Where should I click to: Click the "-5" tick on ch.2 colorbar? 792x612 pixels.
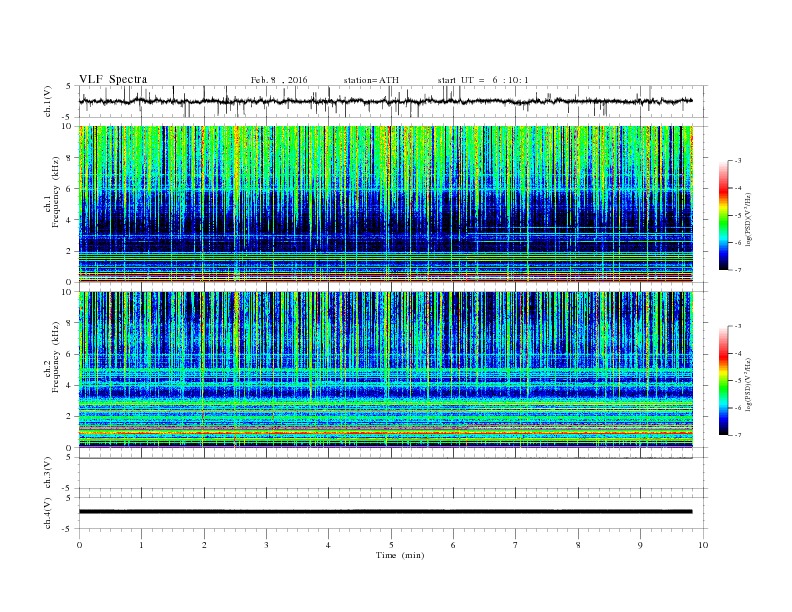[737, 381]
